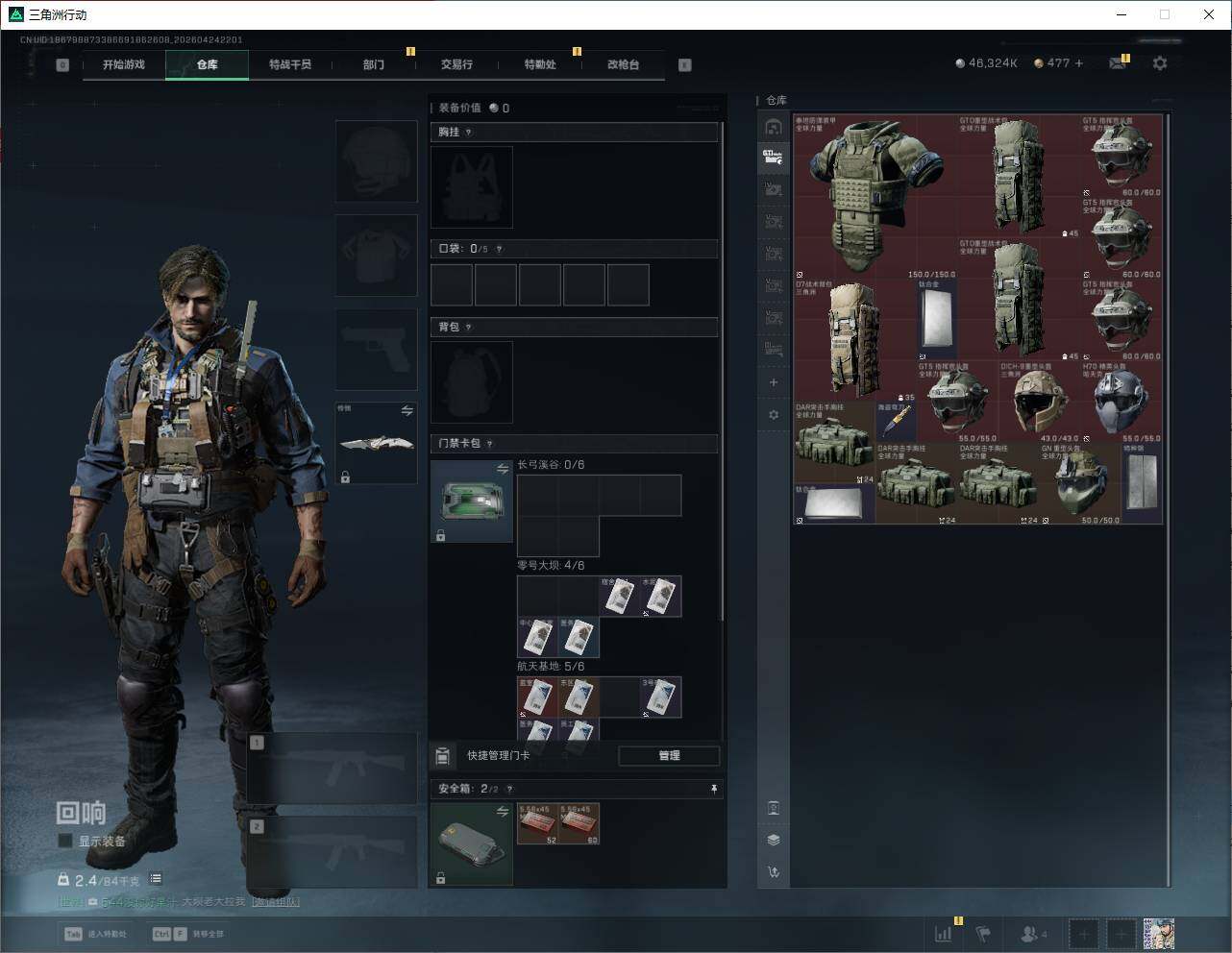Click the 胸挂 help question mark
The height and width of the screenshot is (953, 1232).
pyautogui.click(x=468, y=133)
